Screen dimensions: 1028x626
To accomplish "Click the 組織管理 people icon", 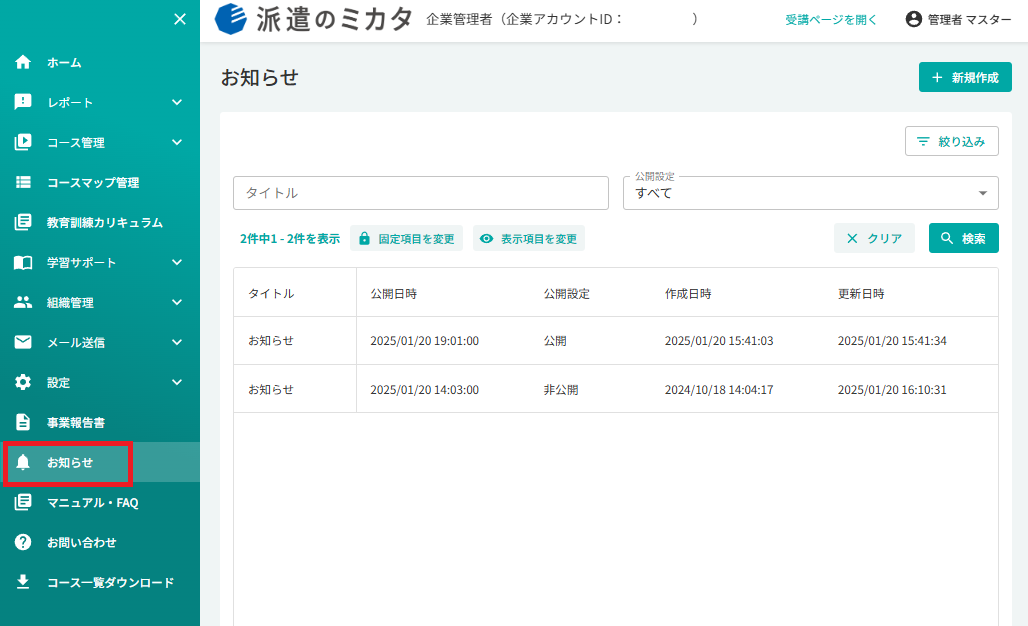I will point(23,302).
